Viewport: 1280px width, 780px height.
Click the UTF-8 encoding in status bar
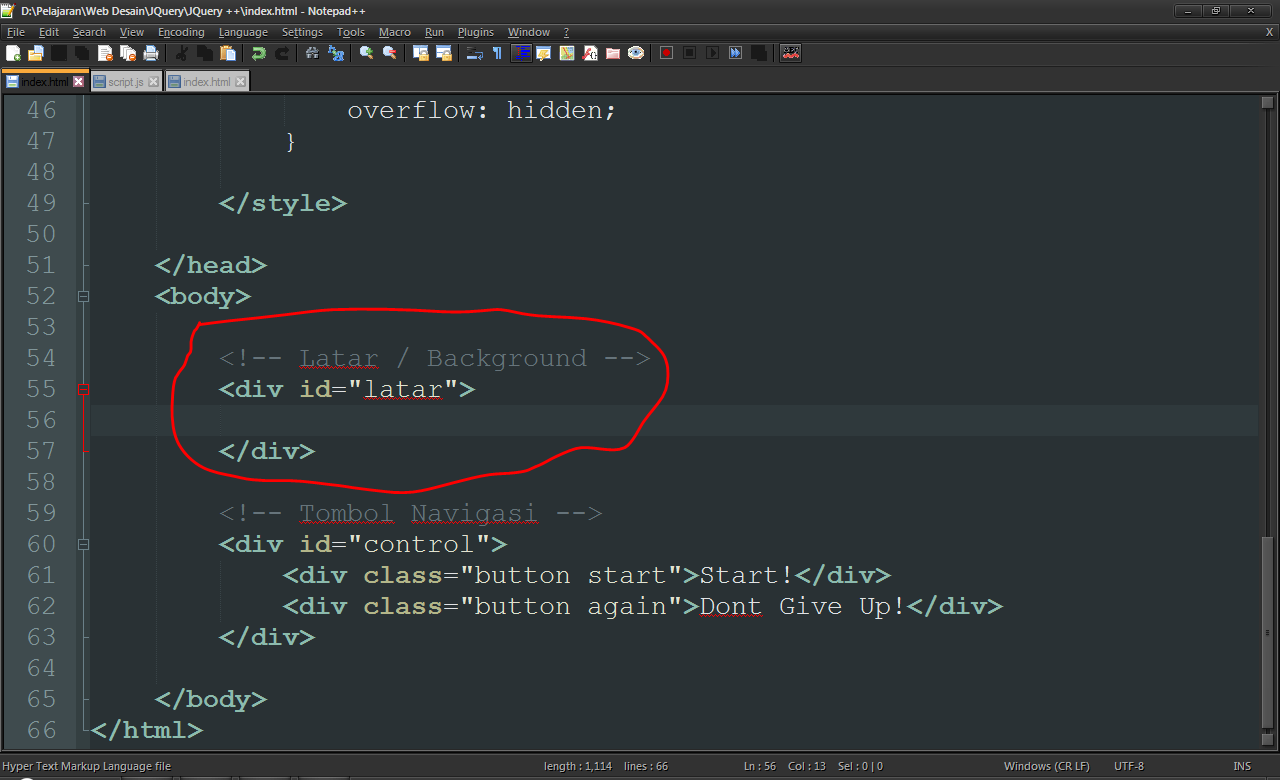coord(1128,766)
